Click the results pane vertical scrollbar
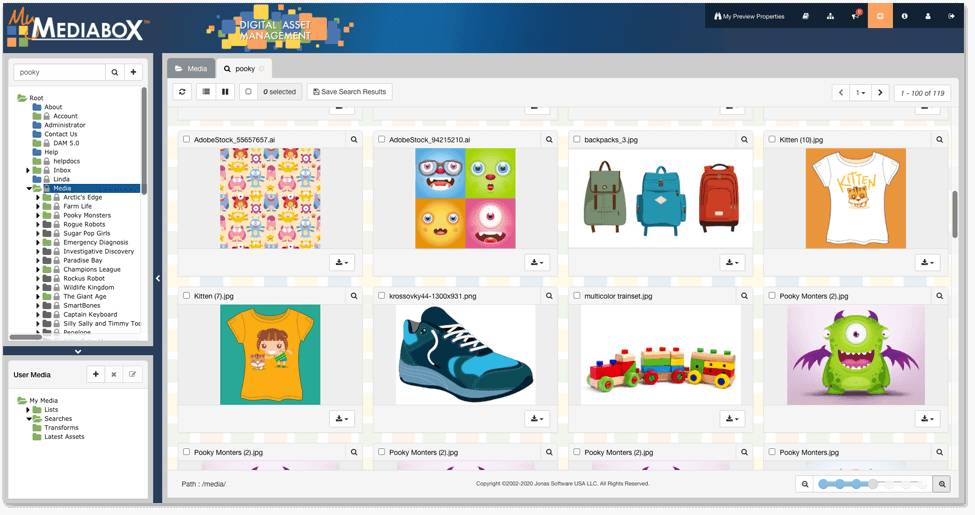Viewport: 975px width, 515px height. point(955,213)
